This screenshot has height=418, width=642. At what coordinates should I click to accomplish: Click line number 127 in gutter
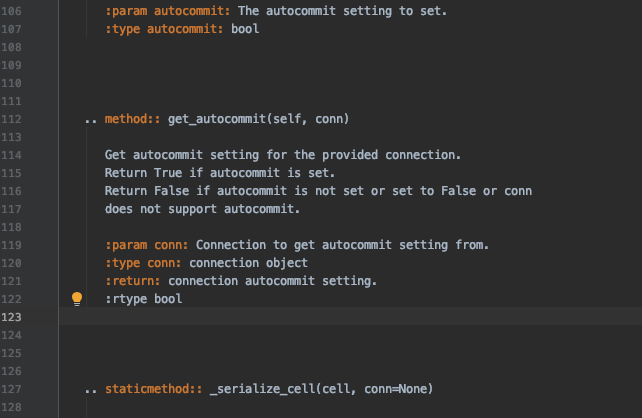click(11, 389)
